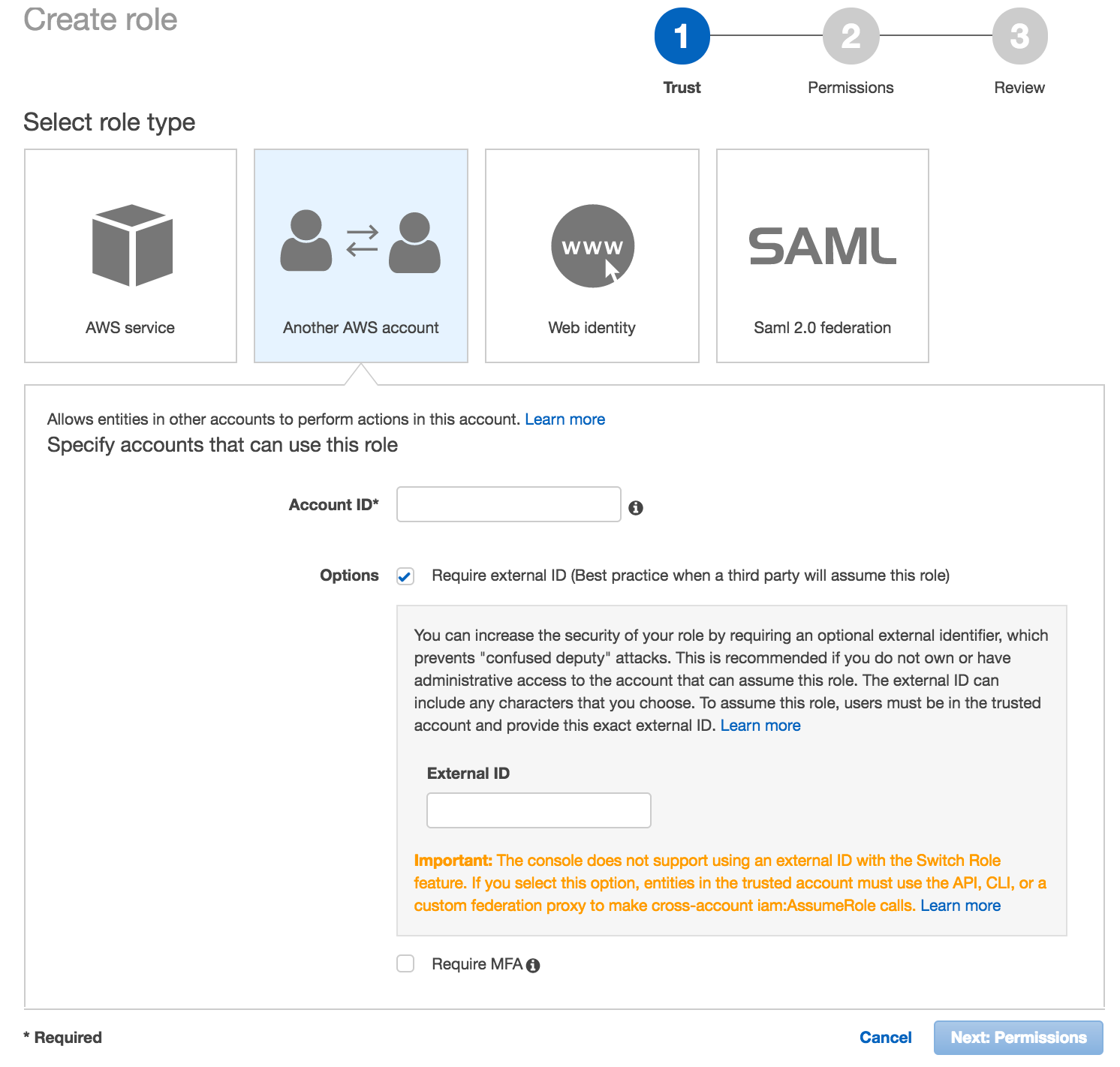The width and height of the screenshot is (1120, 1067).
Task: Click the step 1 Trust circle
Action: click(x=682, y=36)
